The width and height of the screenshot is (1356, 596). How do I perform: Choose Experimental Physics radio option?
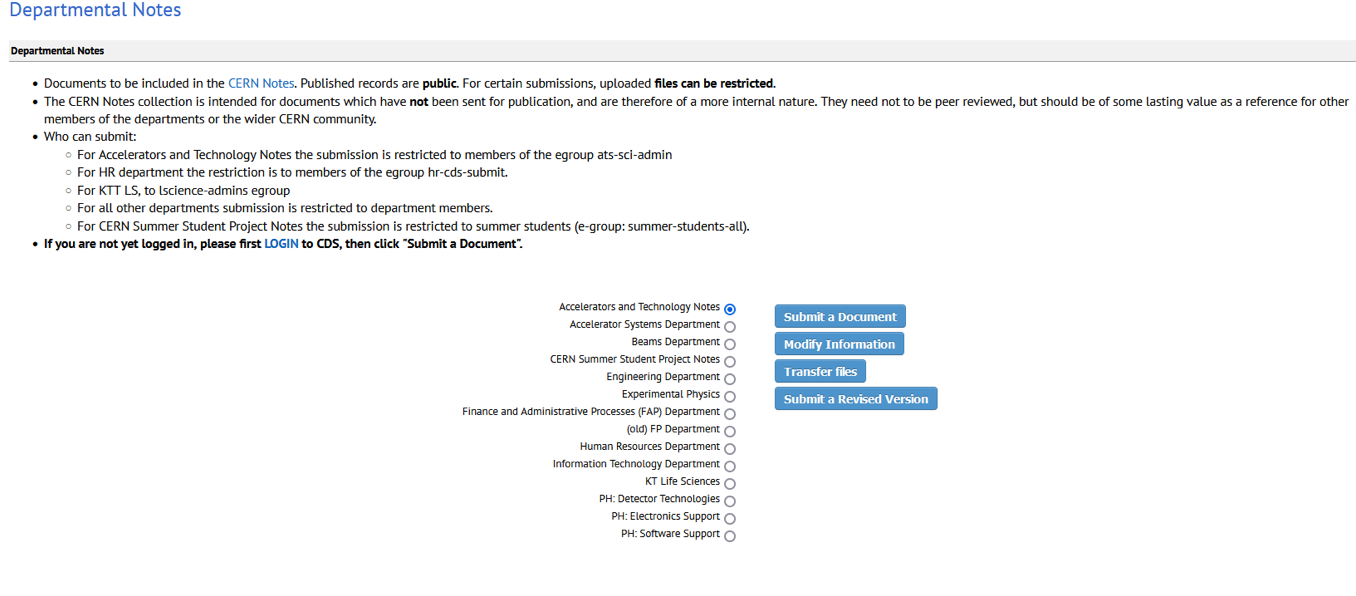[x=730, y=397]
